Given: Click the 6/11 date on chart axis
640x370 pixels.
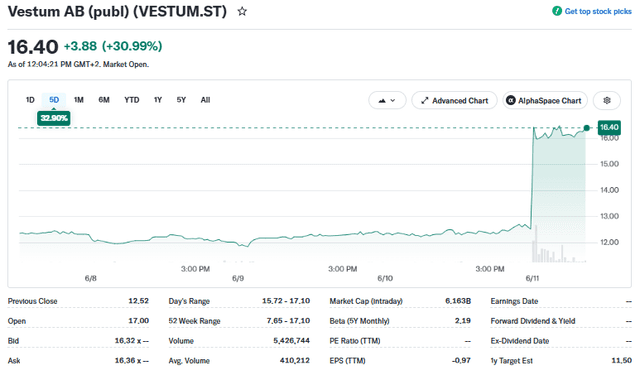Looking at the screenshot, I should point(532,279).
